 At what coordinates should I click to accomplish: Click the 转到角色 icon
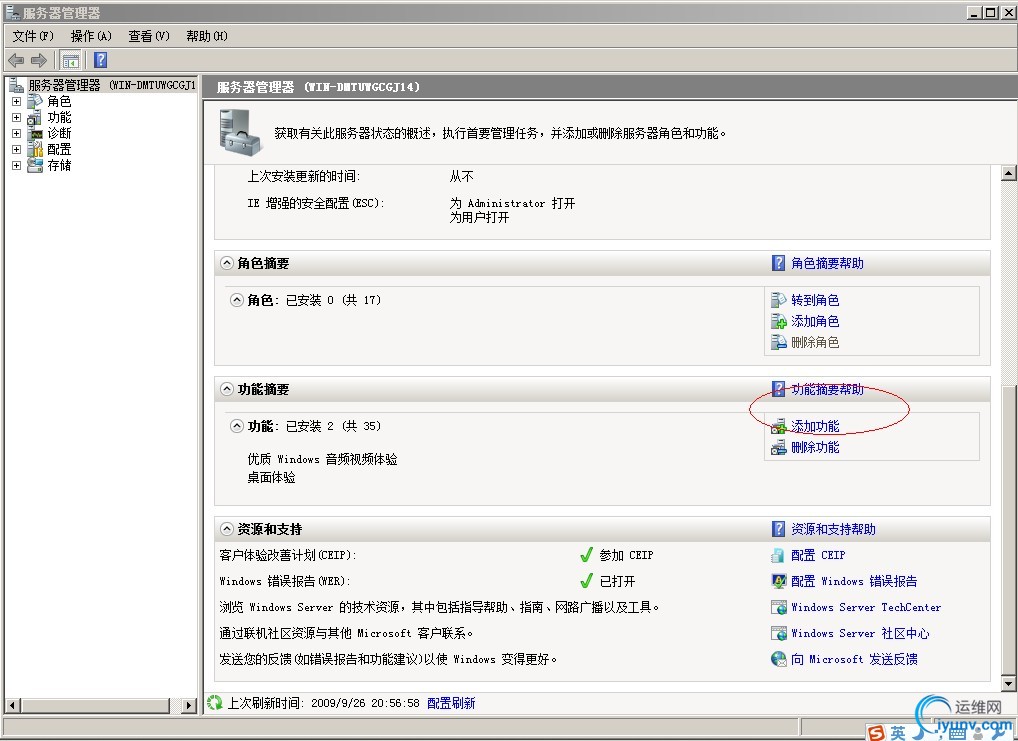pos(778,300)
